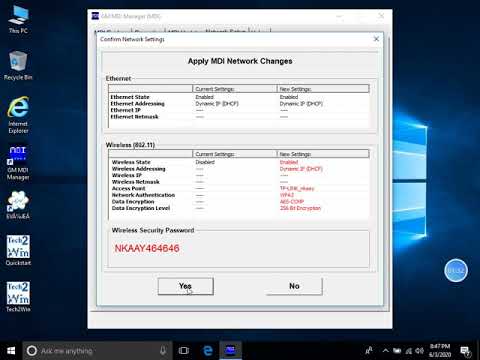This screenshot has width=480, height=360.
Task: Launch Internet Explorer from the desktop
Action: tap(18, 115)
